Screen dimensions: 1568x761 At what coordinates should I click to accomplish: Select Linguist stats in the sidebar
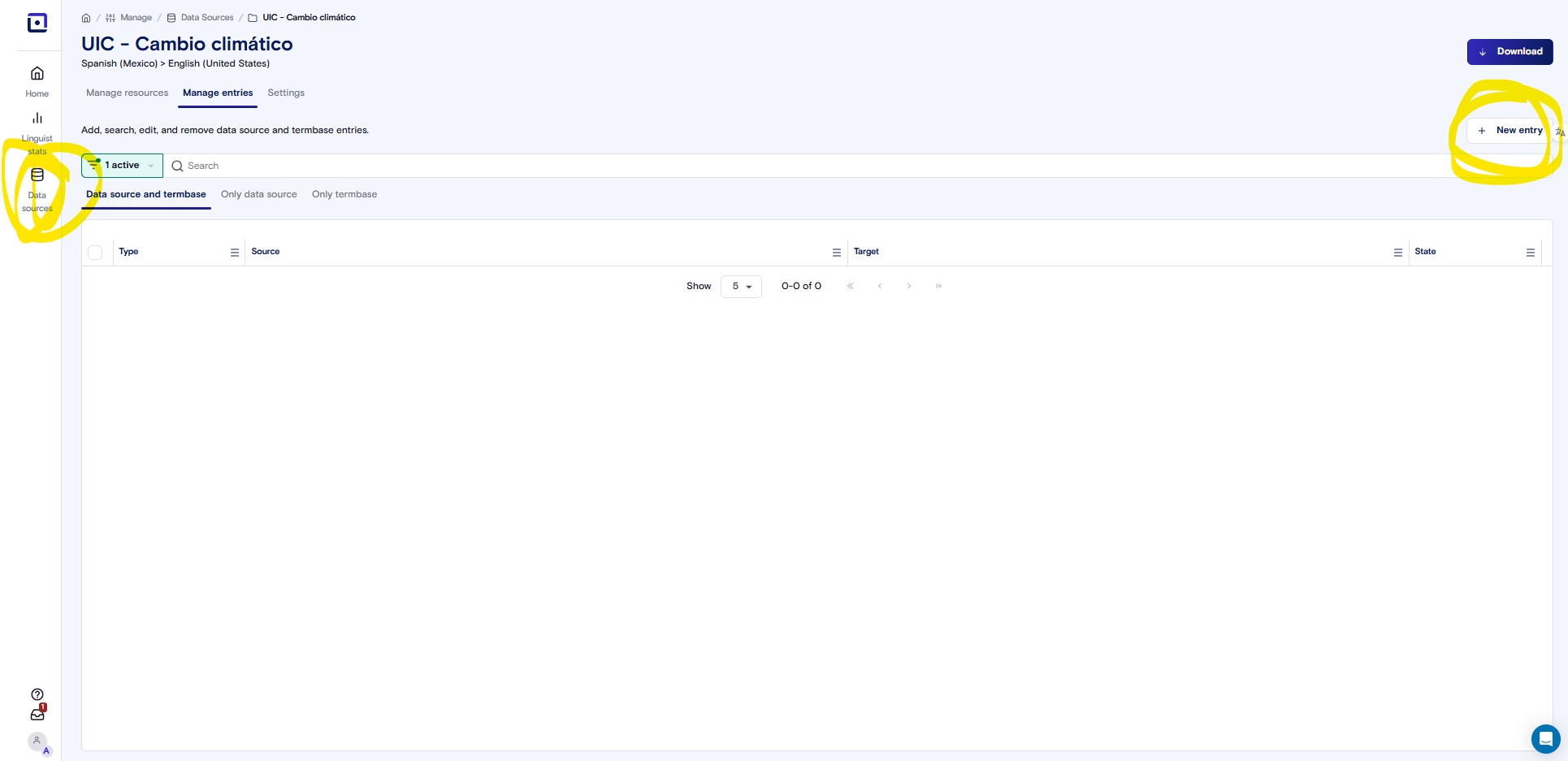(37, 130)
